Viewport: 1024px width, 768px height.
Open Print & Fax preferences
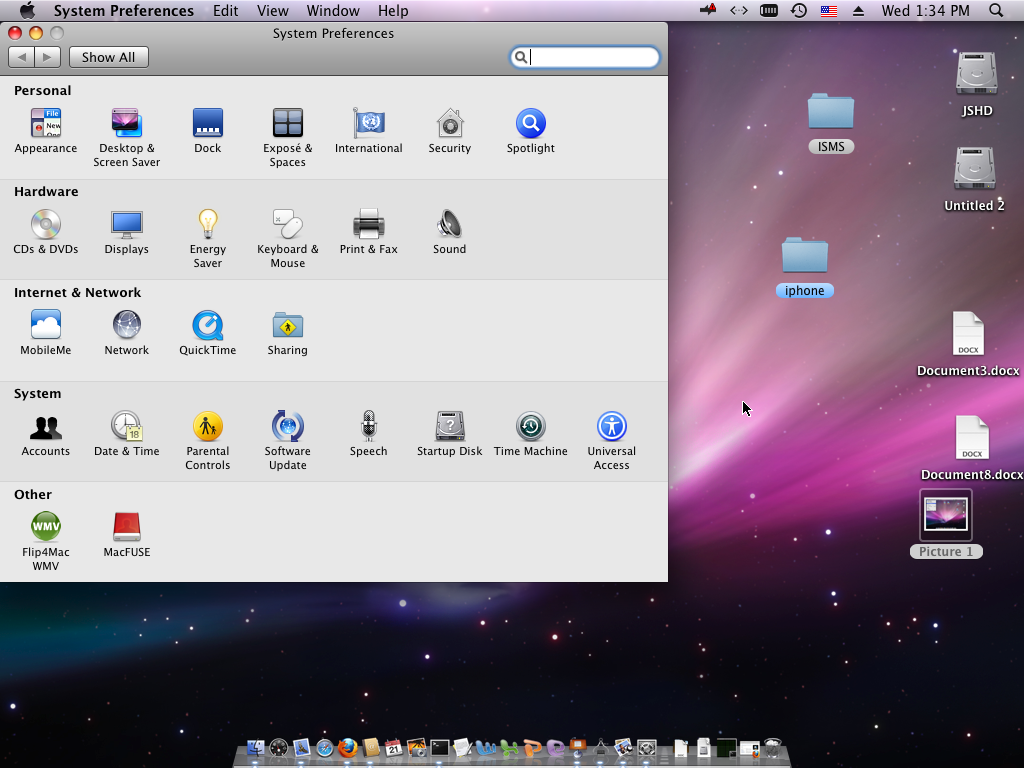pos(368,232)
